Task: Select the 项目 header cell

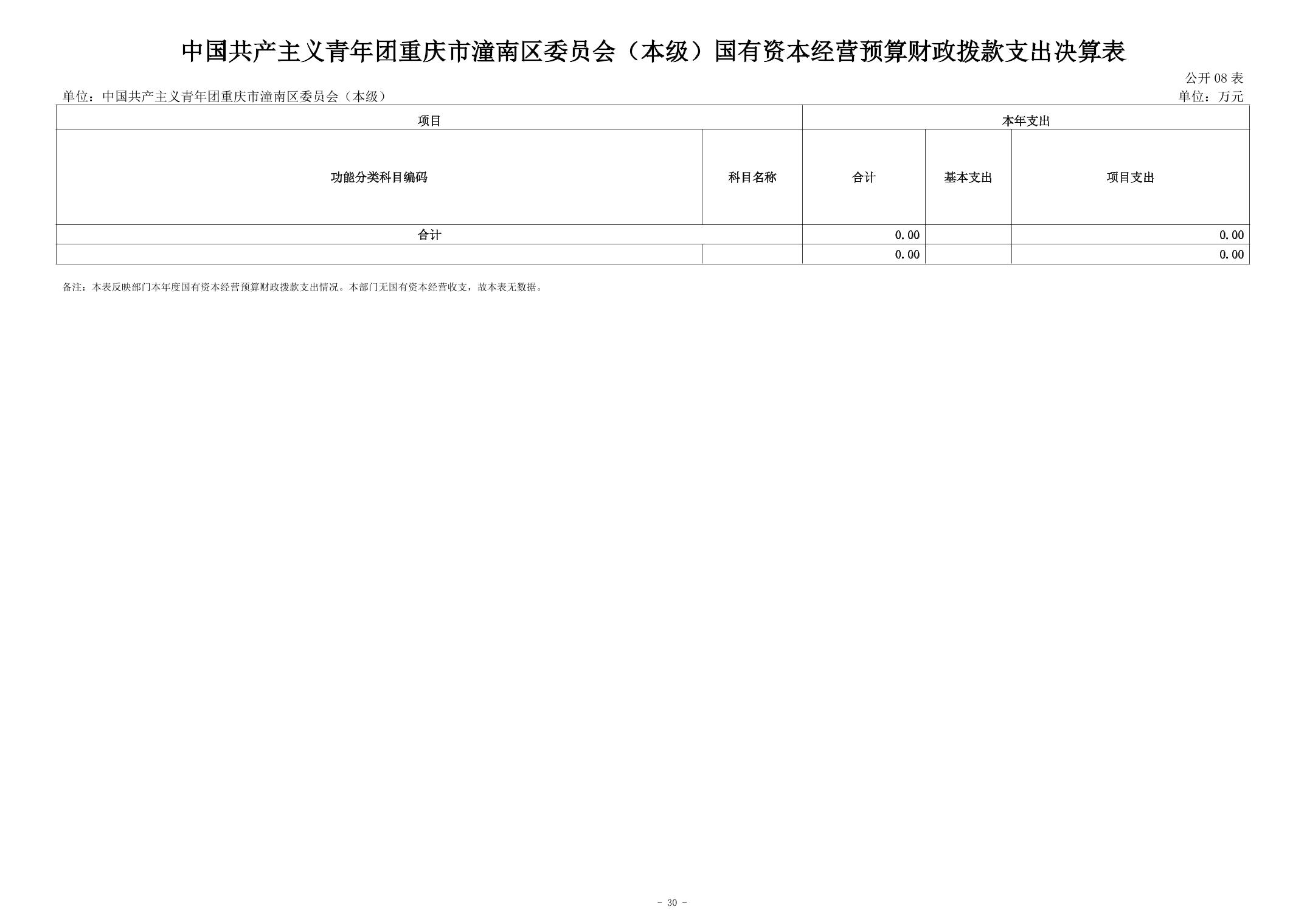Action: coord(429,120)
